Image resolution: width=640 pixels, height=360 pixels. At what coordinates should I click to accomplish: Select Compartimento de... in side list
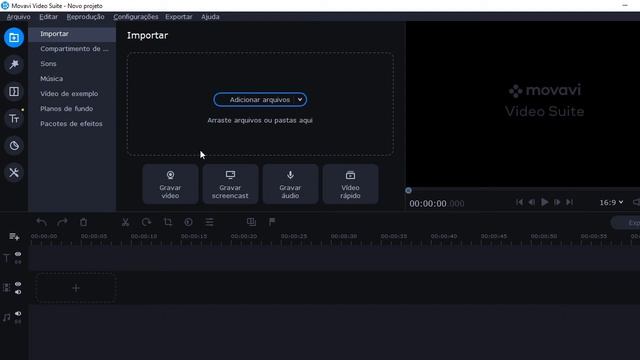tap(72, 49)
